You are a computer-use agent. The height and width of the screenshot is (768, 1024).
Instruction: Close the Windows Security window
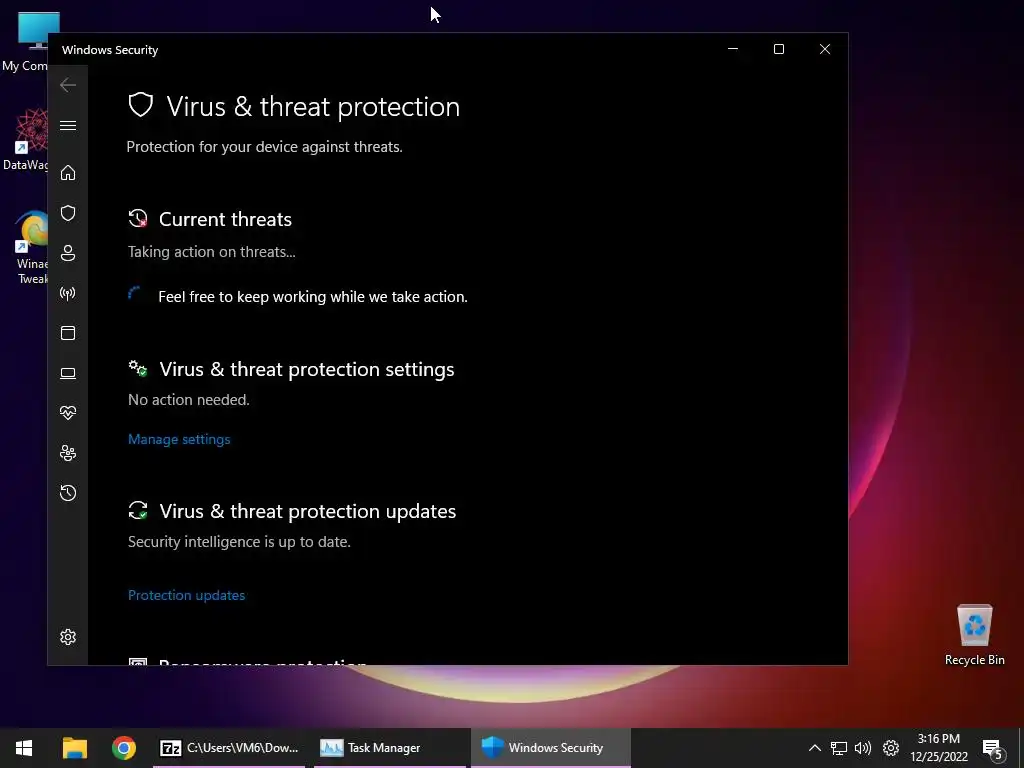(825, 49)
